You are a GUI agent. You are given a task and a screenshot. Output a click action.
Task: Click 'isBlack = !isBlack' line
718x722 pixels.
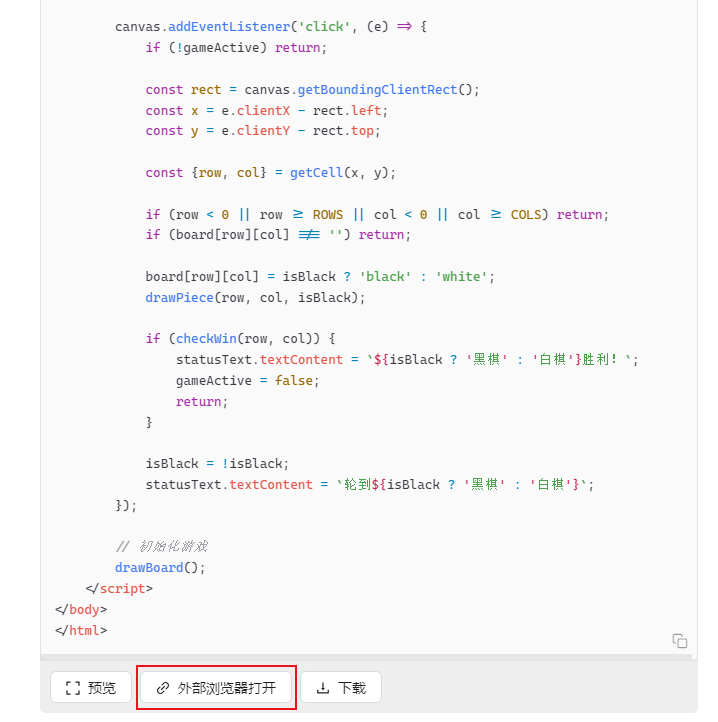coord(217,463)
